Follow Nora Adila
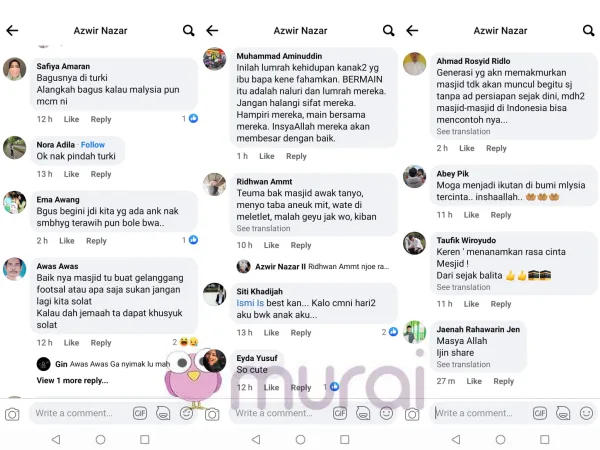 point(93,145)
